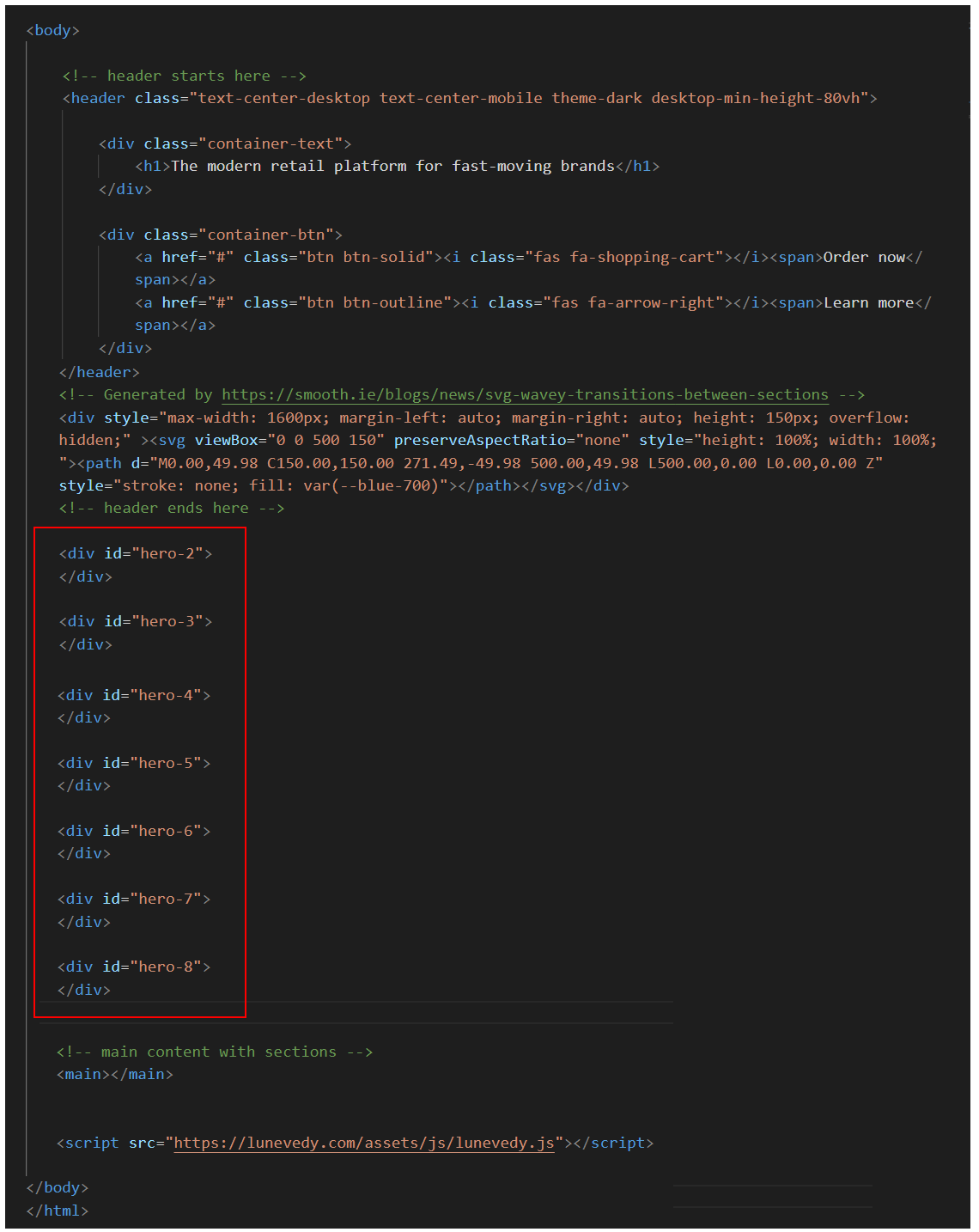Click the svg viewBox attribute value

(325, 440)
